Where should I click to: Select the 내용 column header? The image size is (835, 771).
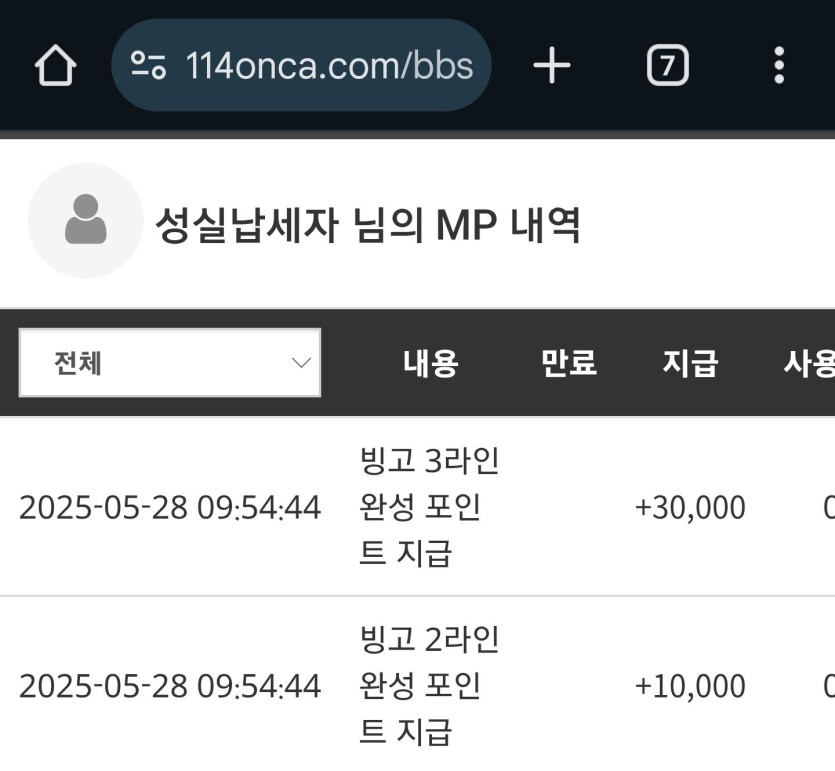coord(430,363)
